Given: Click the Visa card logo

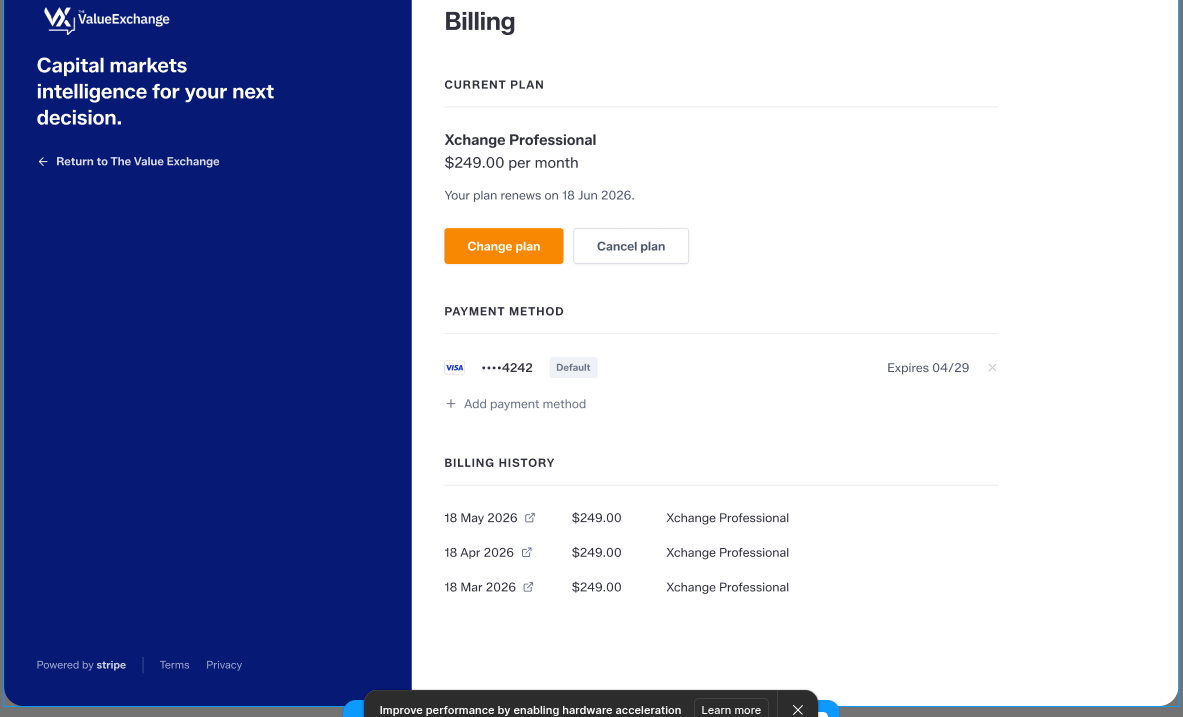Looking at the screenshot, I should (454, 368).
